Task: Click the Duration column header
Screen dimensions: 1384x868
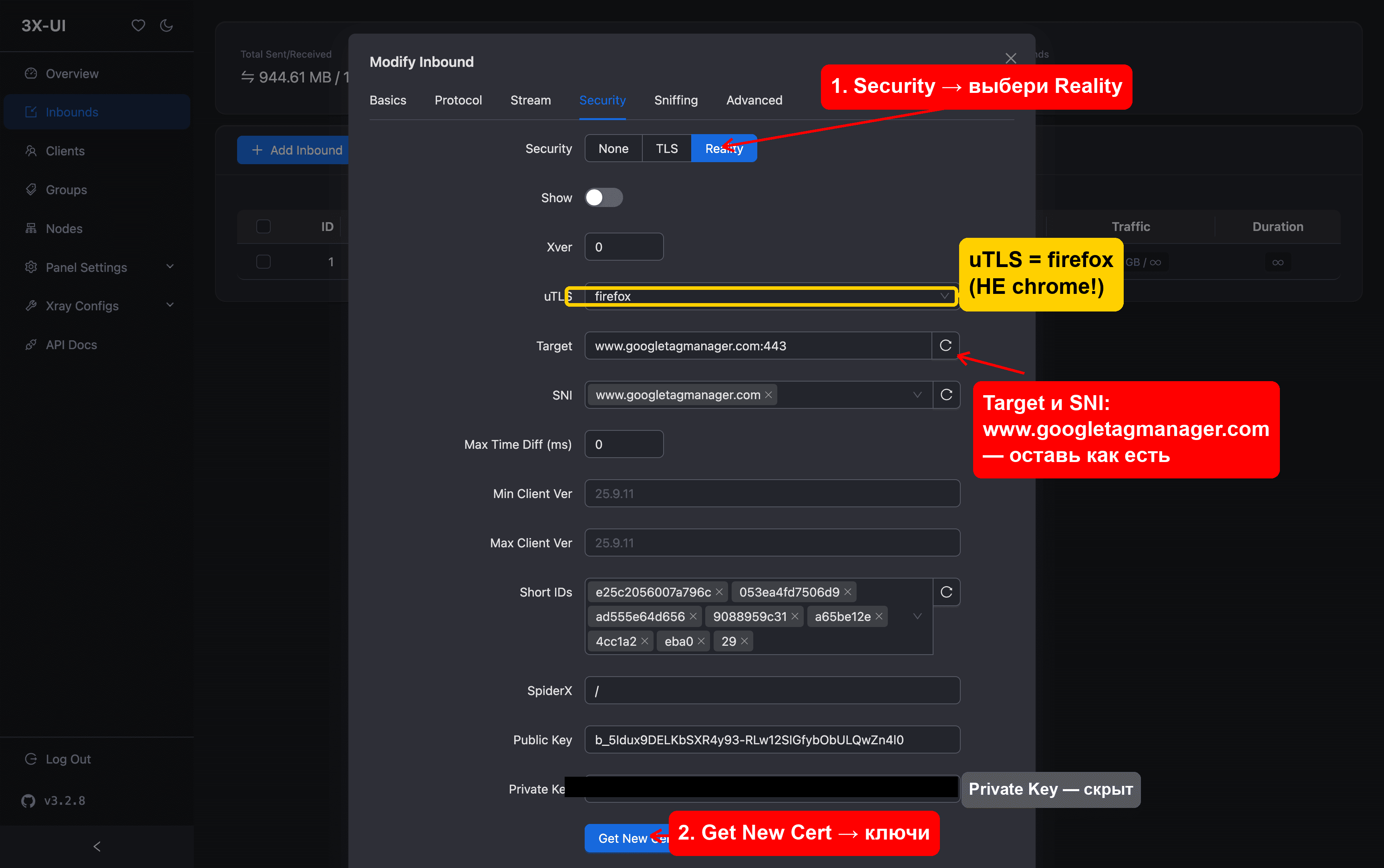Action: (1278, 227)
